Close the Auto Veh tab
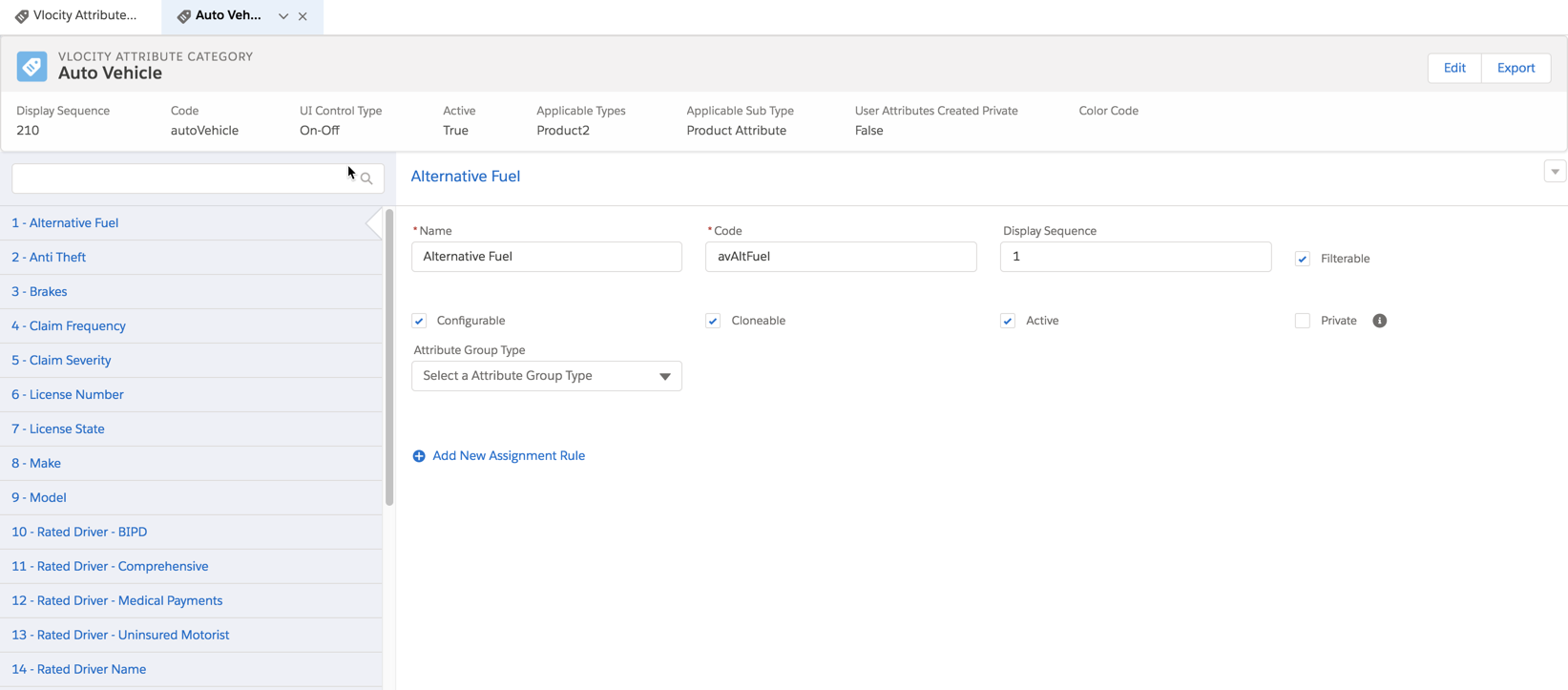Screen dimensions: 1568x690 click(303, 16)
